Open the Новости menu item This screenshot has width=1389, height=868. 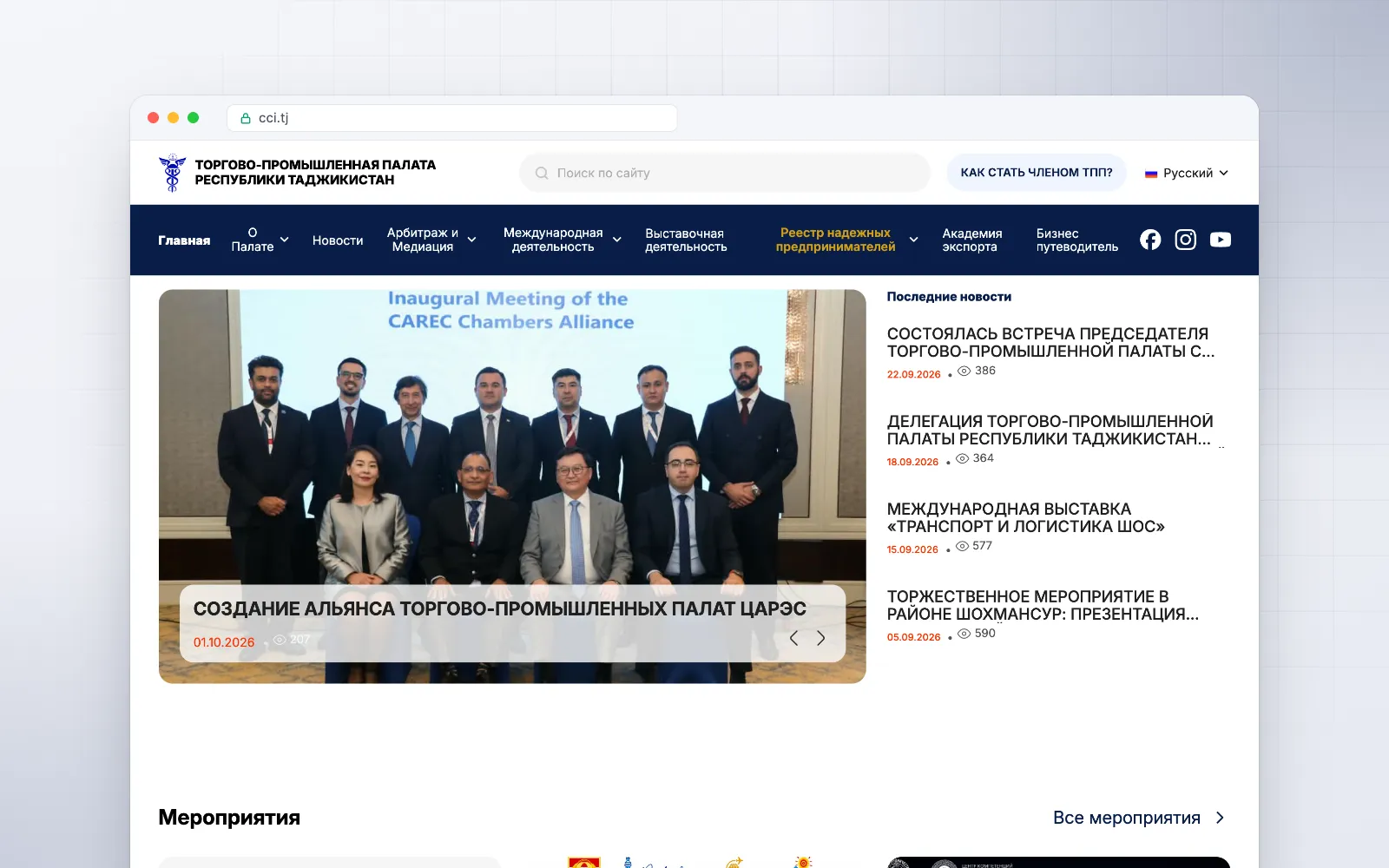338,240
